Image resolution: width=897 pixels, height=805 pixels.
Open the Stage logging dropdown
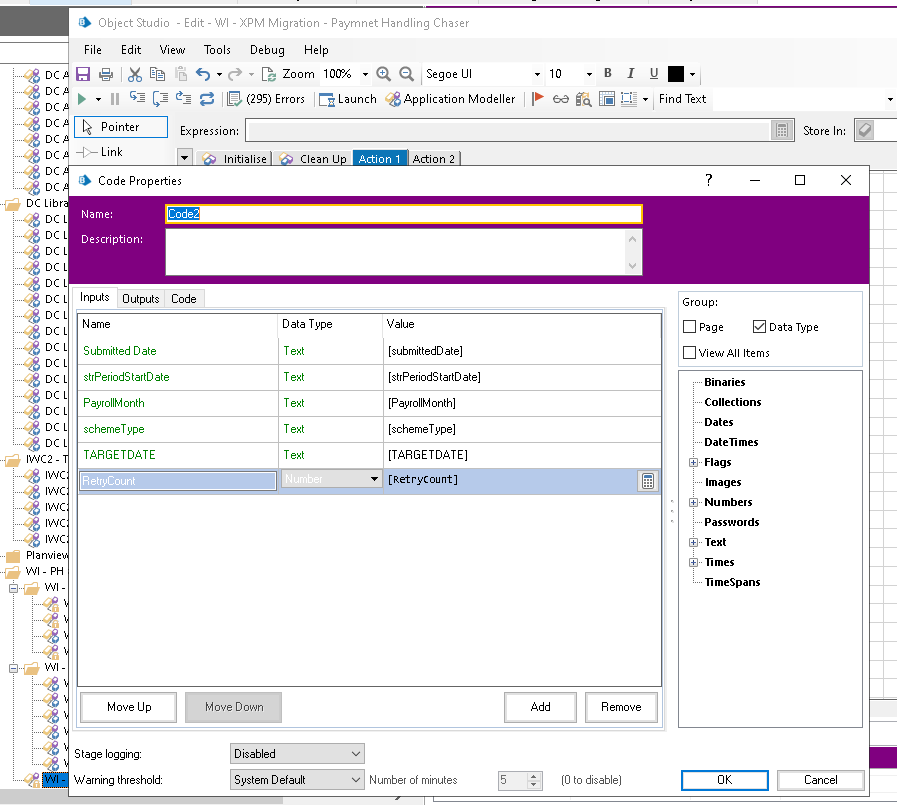tap(297, 754)
